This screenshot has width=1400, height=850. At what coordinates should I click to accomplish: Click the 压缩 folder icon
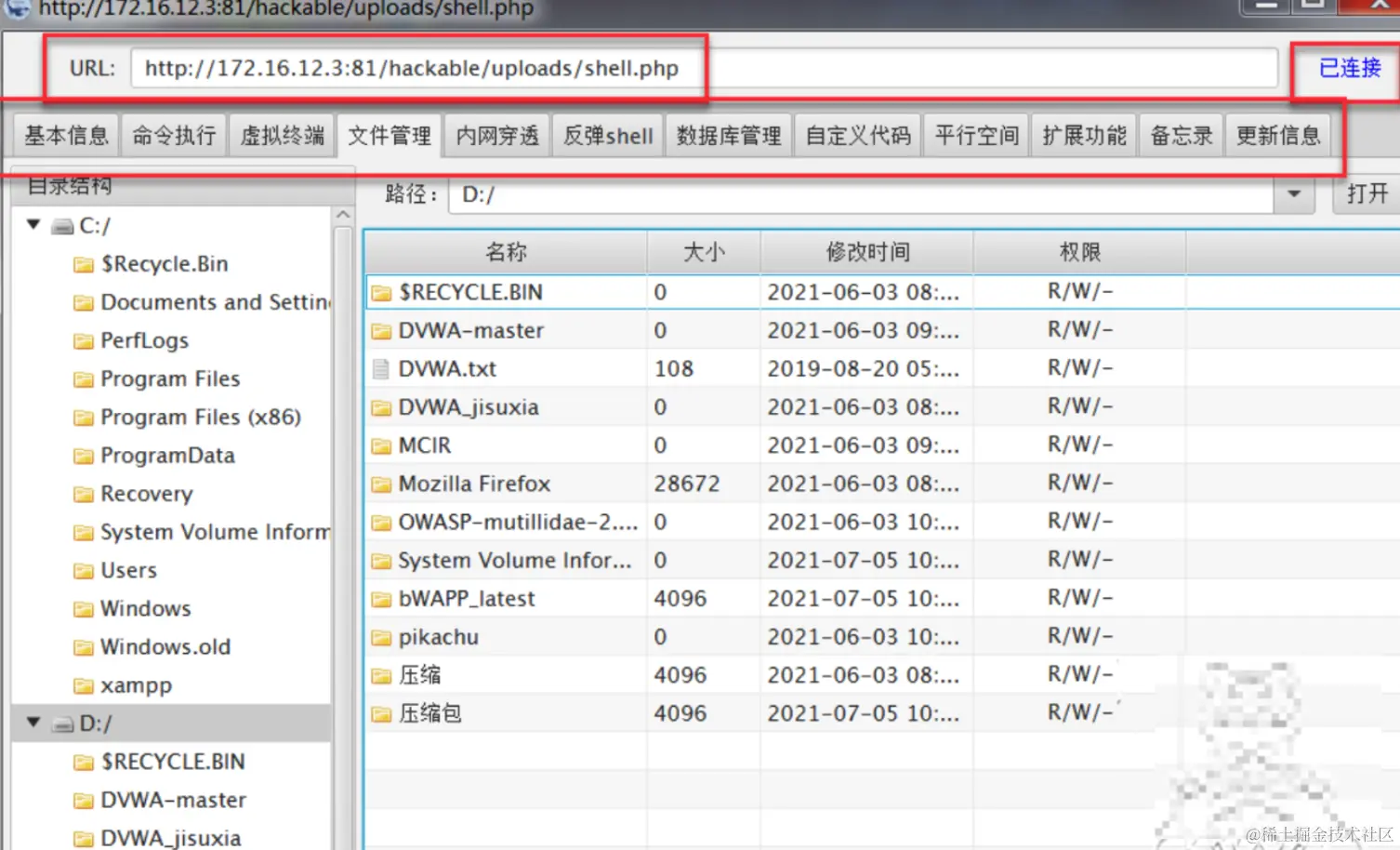point(381,676)
